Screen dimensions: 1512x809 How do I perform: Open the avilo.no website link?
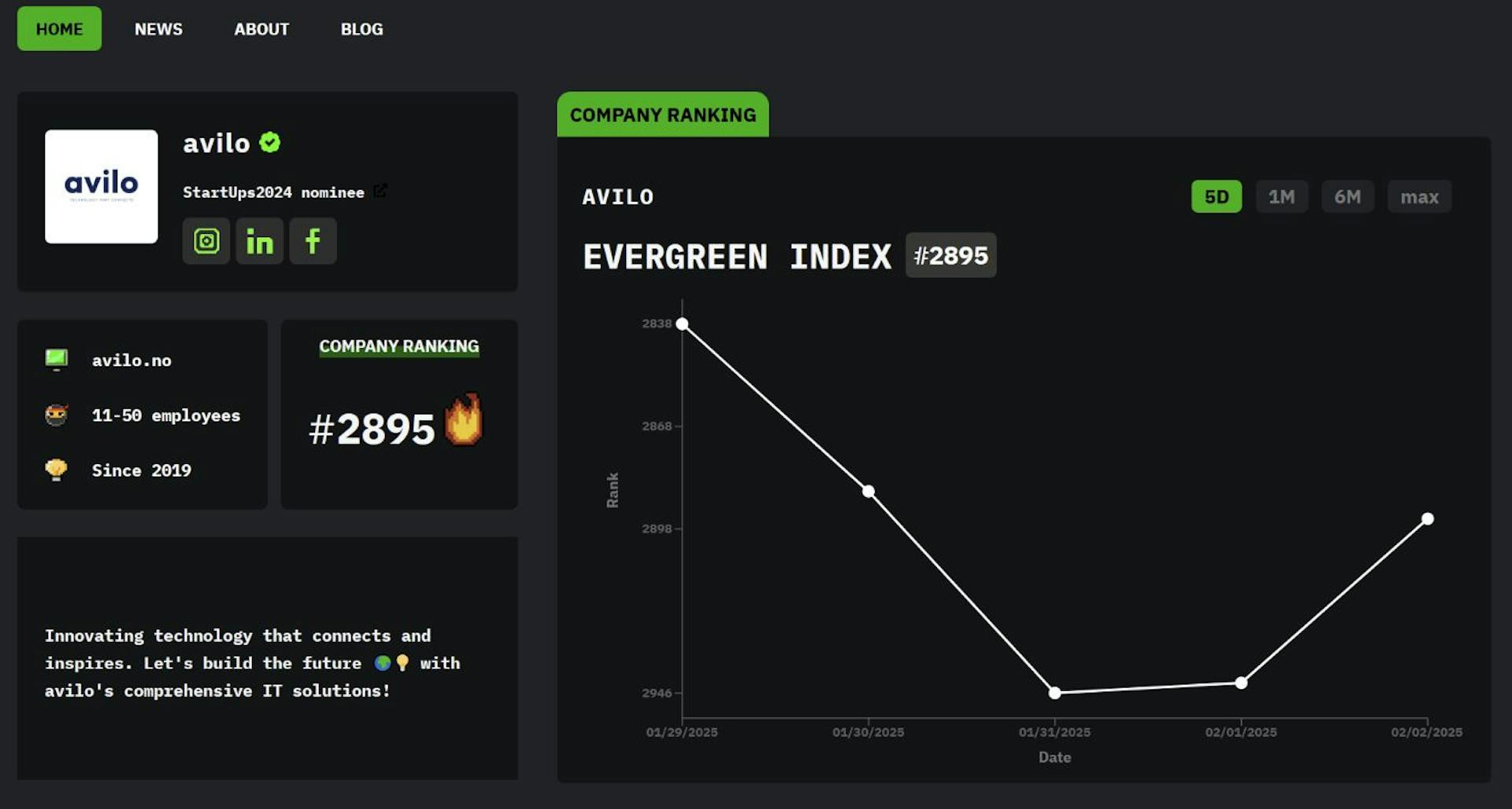click(x=132, y=361)
